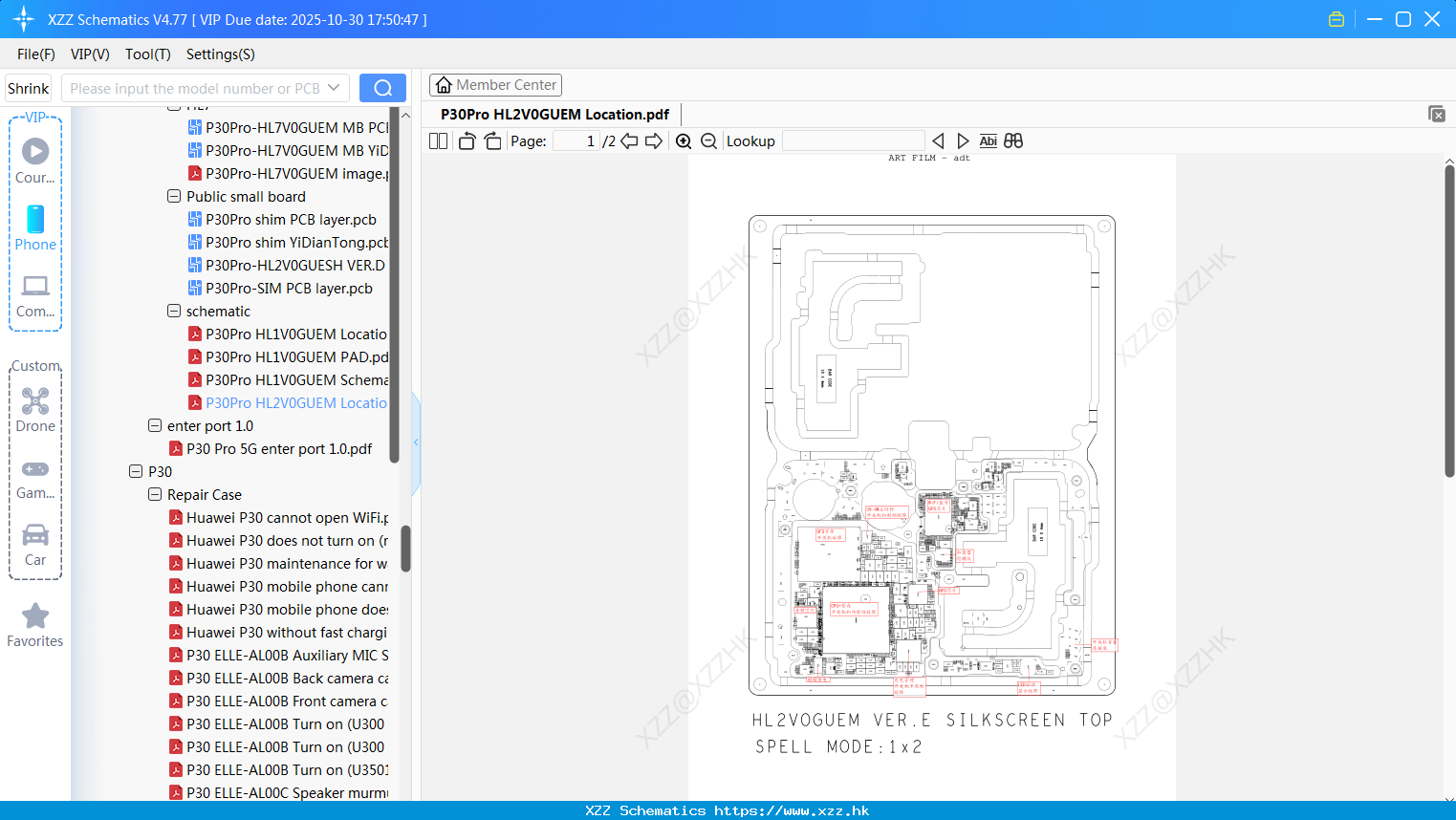
Task: Click the binoculars search icon
Action: [x=1013, y=141]
